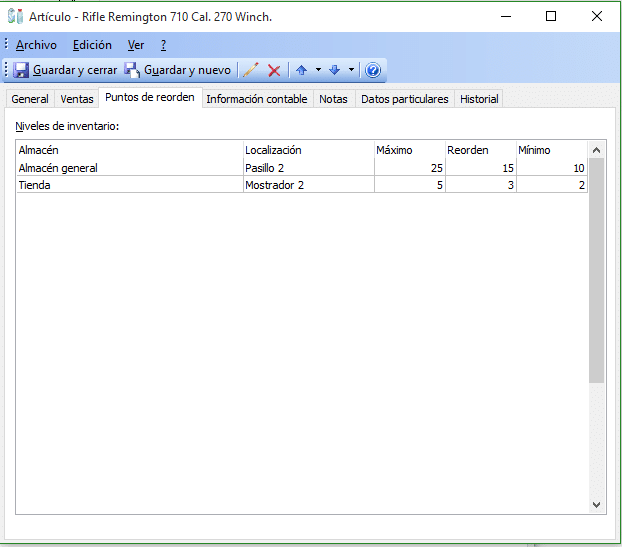Switch to the Ventas tab
The width and height of the screenshot is (622, 547).
click(x=77, y=99)
